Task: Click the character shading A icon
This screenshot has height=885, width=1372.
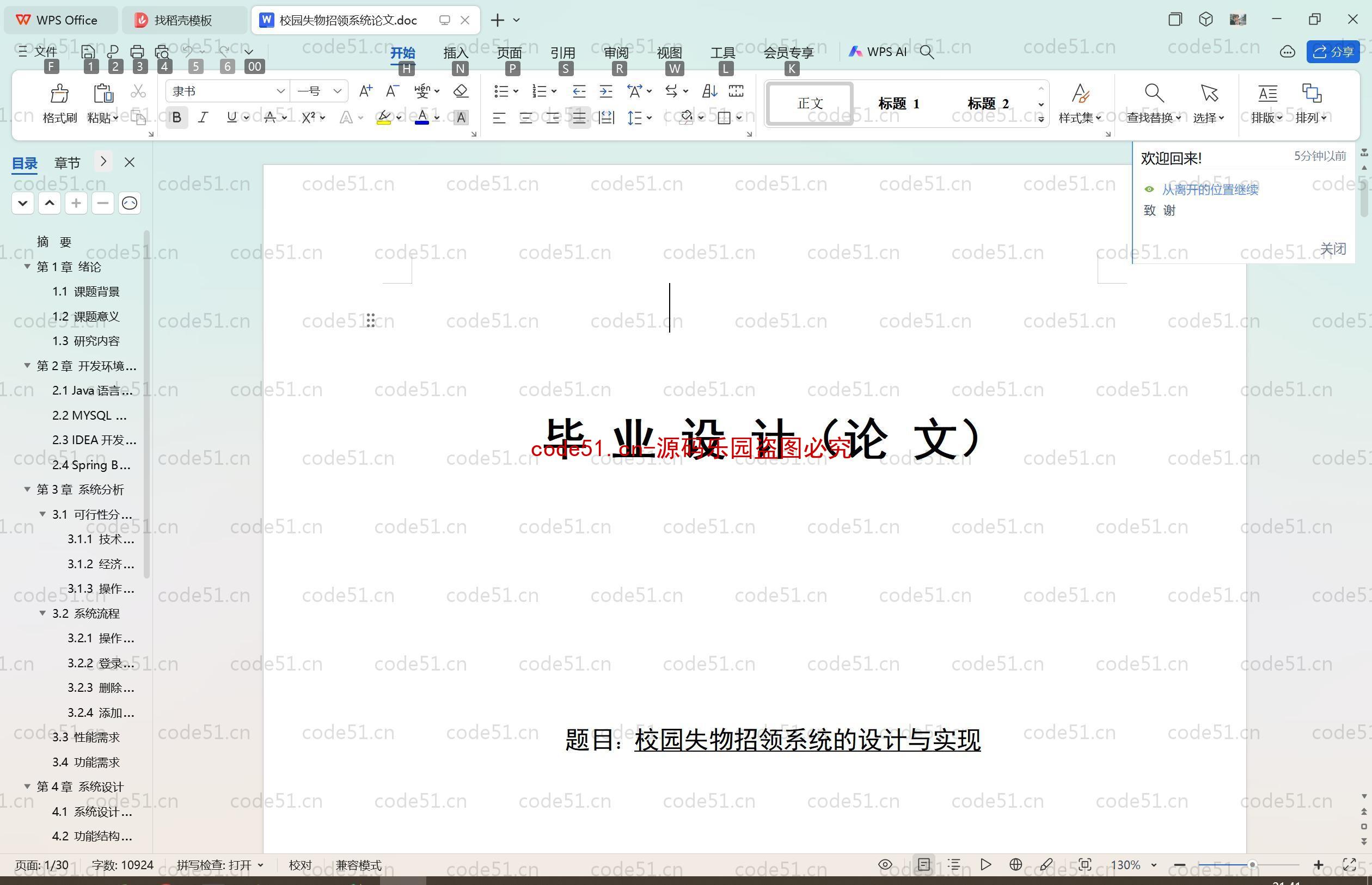Action: (x=461, y=118)
